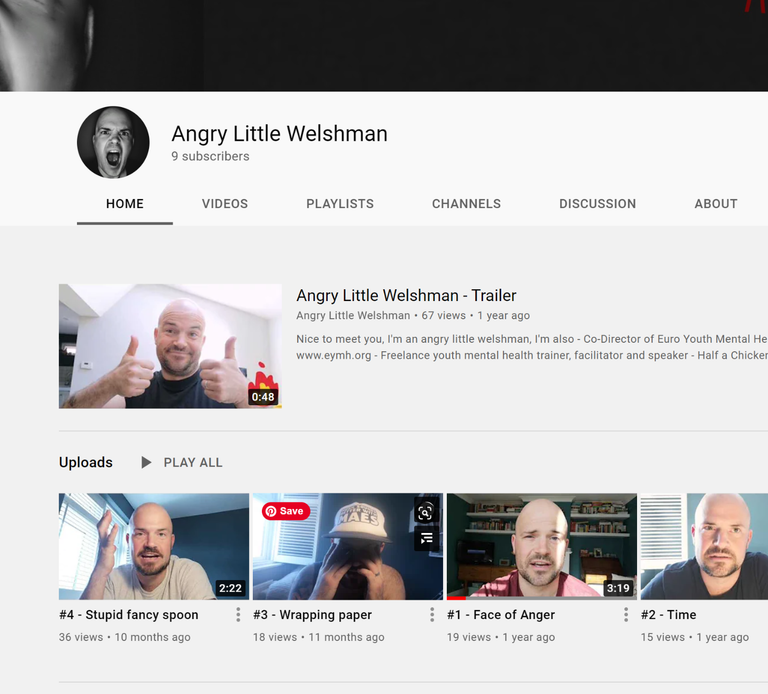Viewport: 768px width, 694px height.
Task: Open video title #4 - Stupid fancy spoon
Action: (x=129, y=615)
